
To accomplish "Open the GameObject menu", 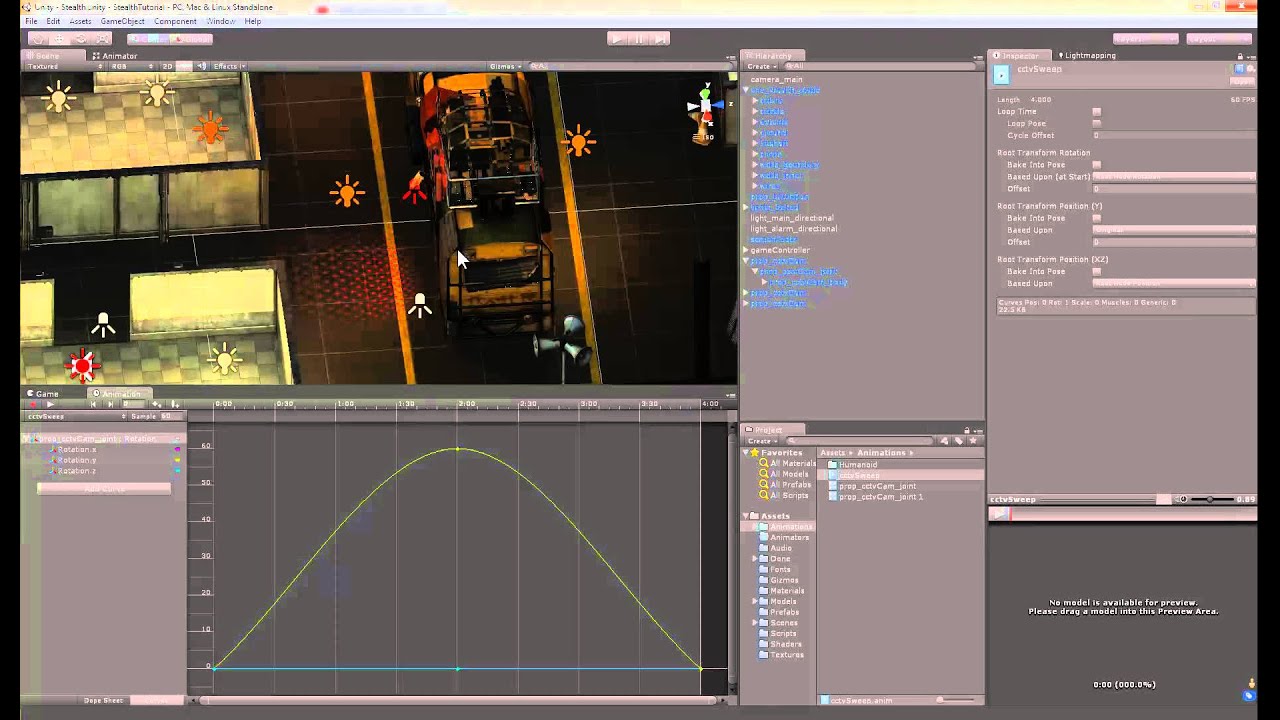I will click(x=123, y=21).
